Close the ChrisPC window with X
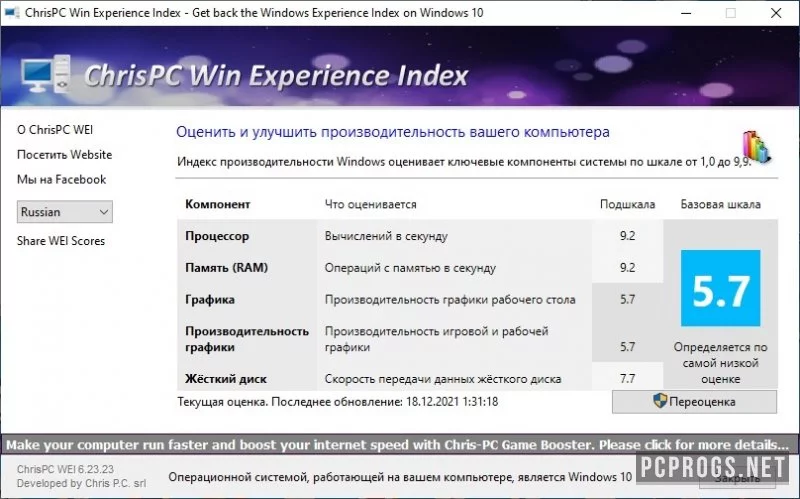Viewport: 800px width, 499px height. [x=776, y=13]
